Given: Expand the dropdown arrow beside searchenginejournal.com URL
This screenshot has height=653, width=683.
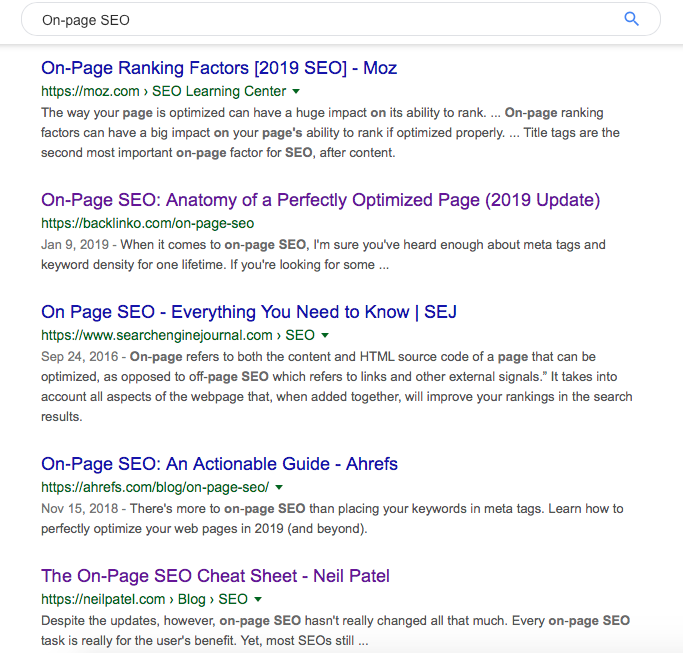Looking at the screenshot, I should [325, 335].
